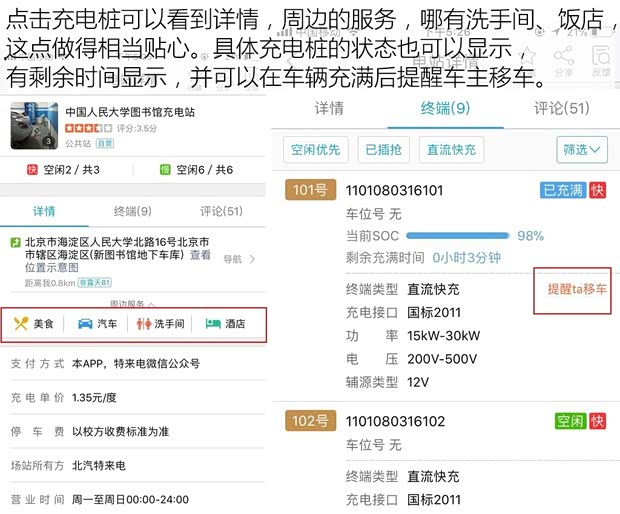Screen dimensions: 620x514
Task: Tap the 分享 share icon
Action: tap(563, 58)
